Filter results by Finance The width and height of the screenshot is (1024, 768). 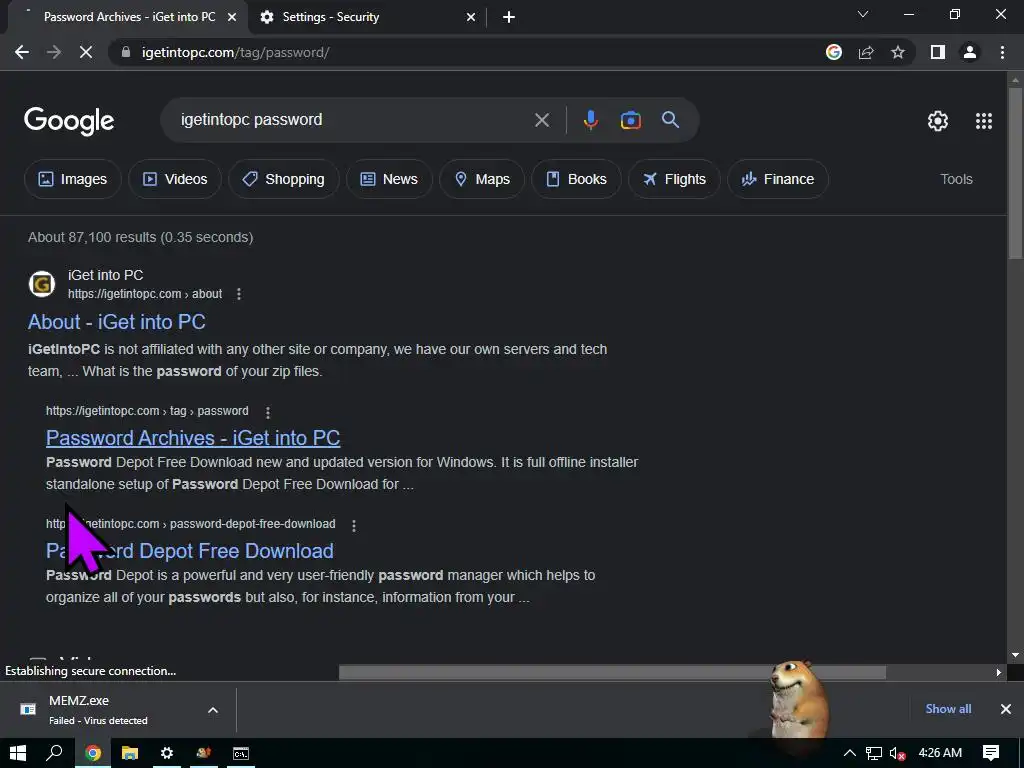click(x=778, y=179)
